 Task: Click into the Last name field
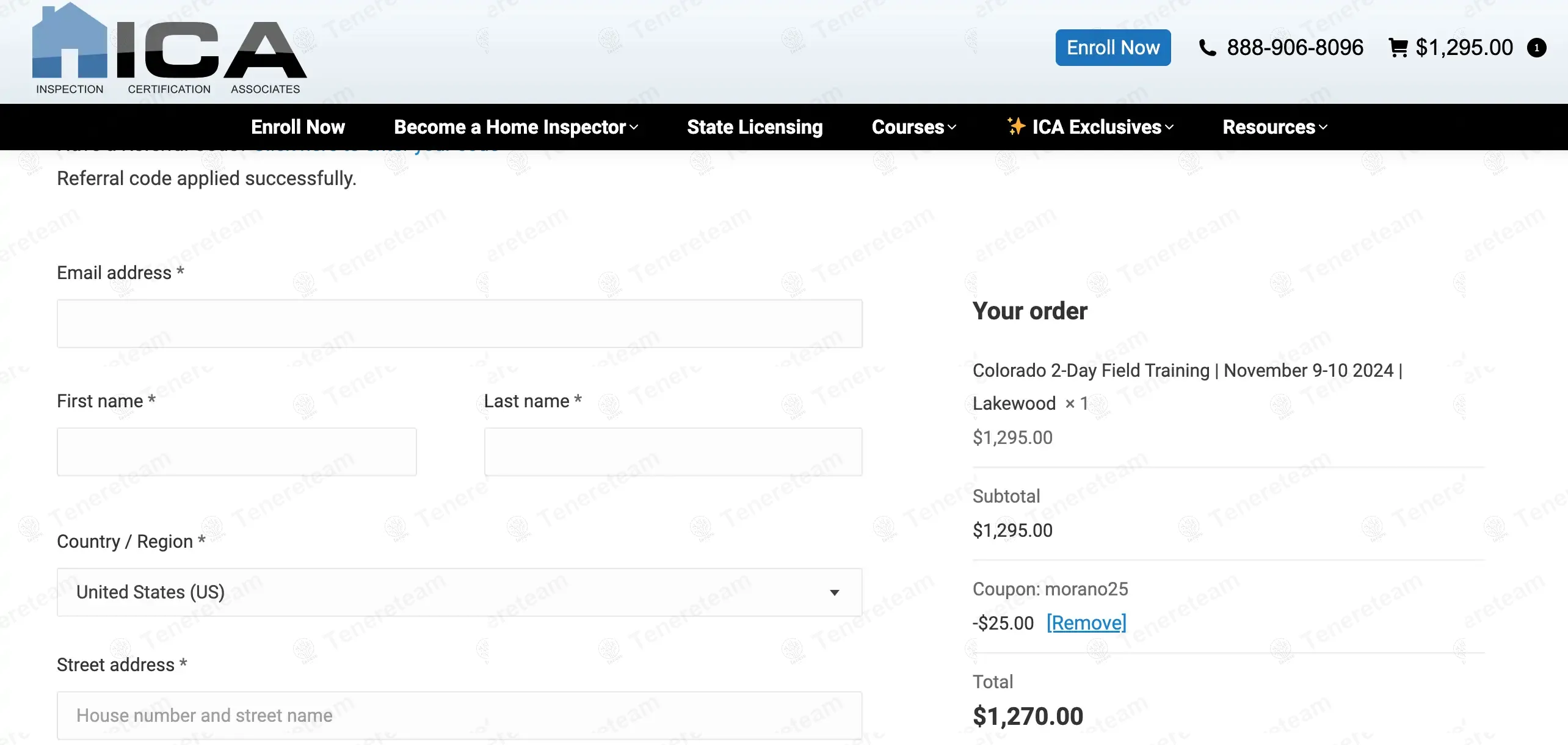[x=673, y=452]
